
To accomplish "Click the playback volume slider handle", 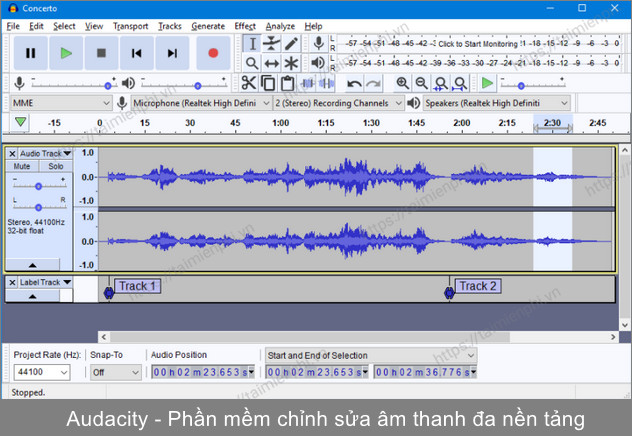I will pos(198,86).
